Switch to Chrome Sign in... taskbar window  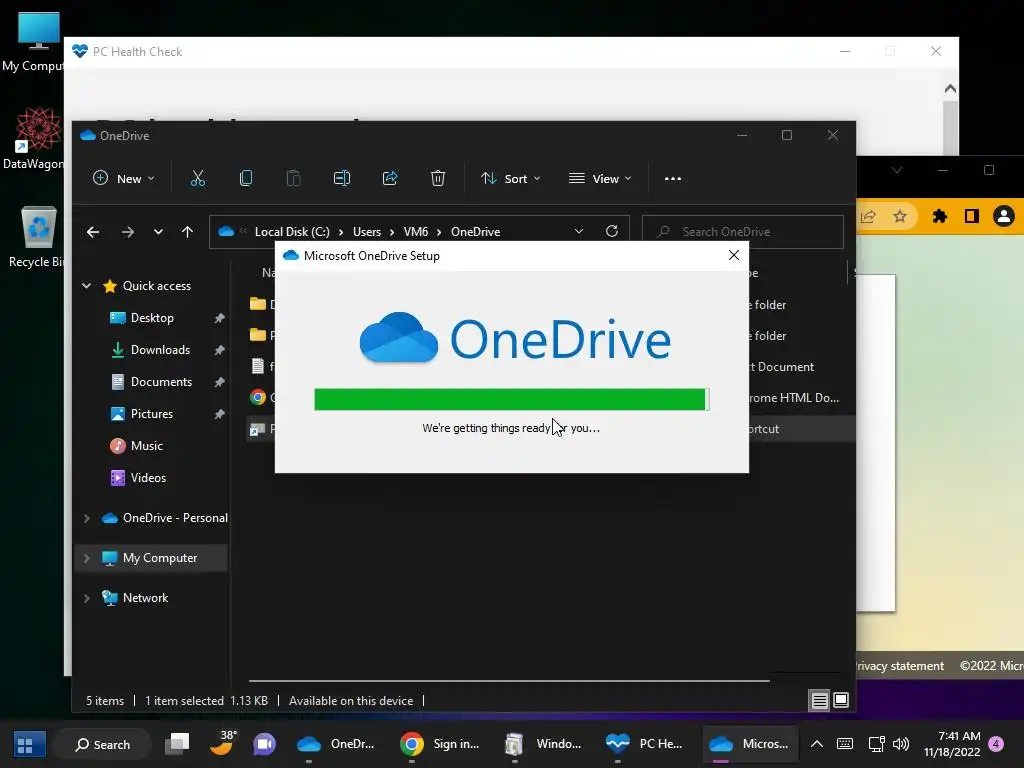click(440, 744)
